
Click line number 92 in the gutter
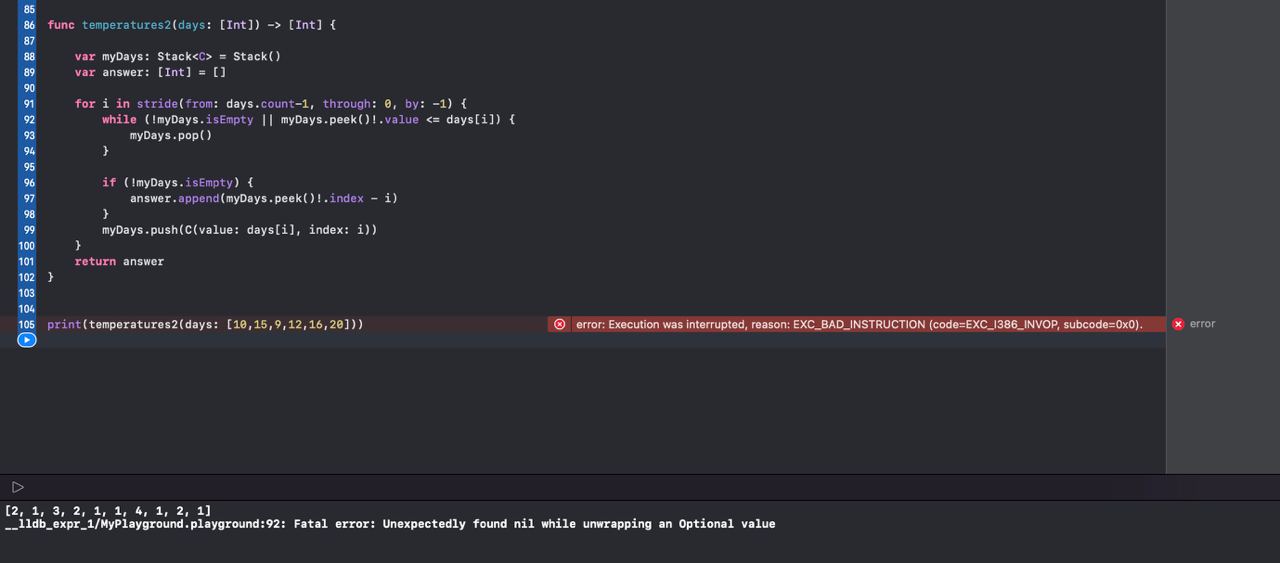[28, 120]
